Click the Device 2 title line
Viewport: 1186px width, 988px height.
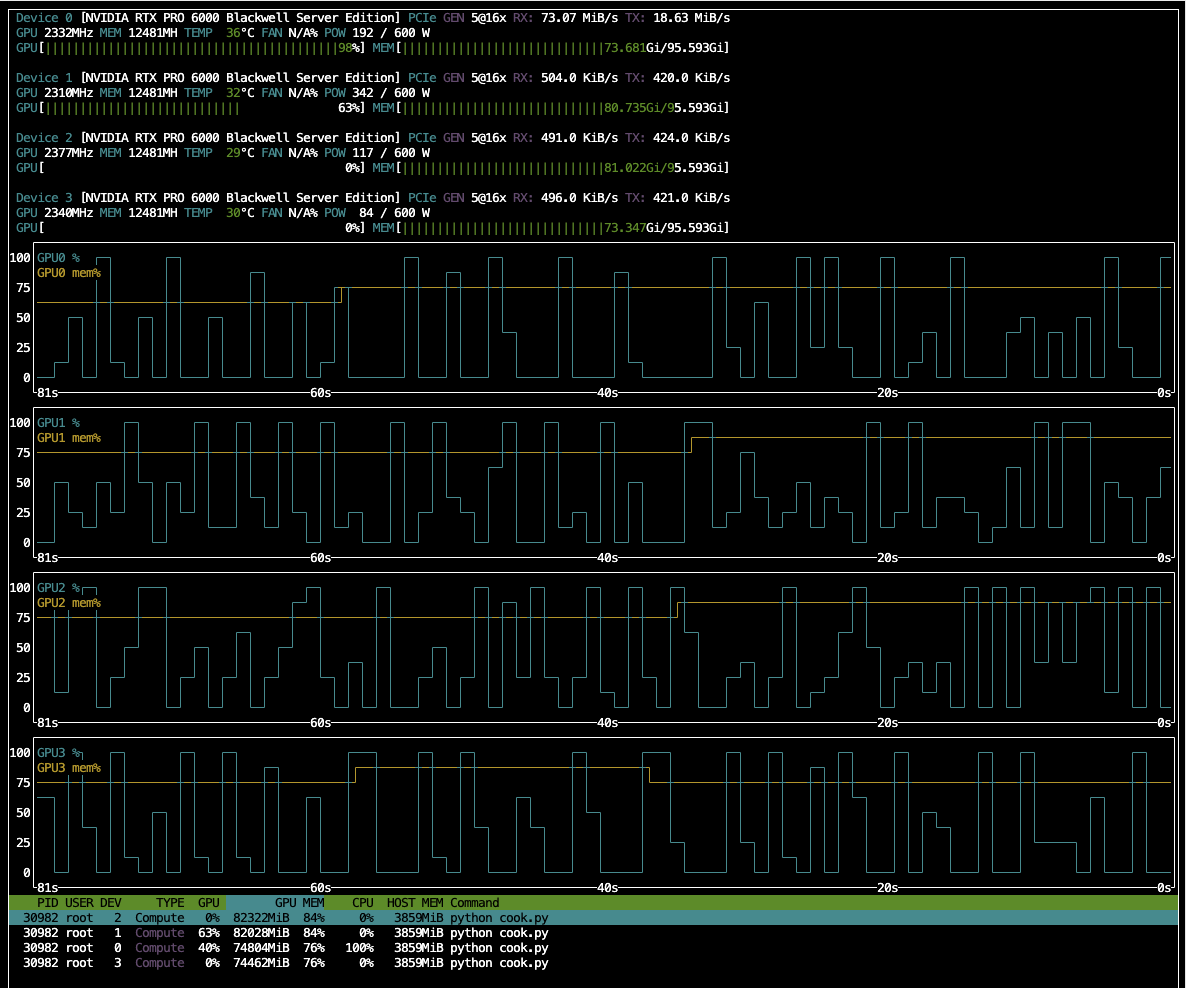click(x=373, y=138)
